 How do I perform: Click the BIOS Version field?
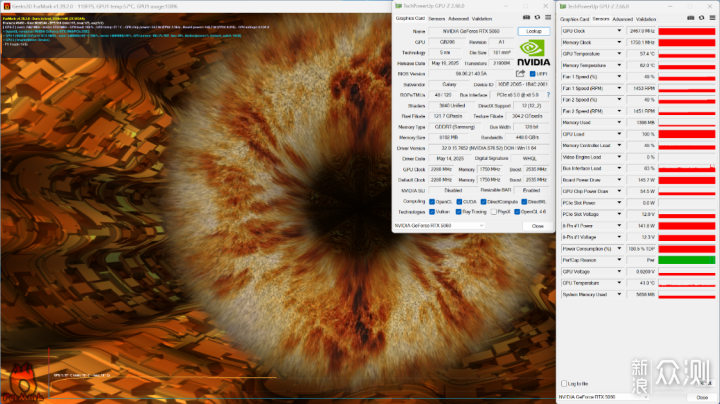[x=471, y=74]
